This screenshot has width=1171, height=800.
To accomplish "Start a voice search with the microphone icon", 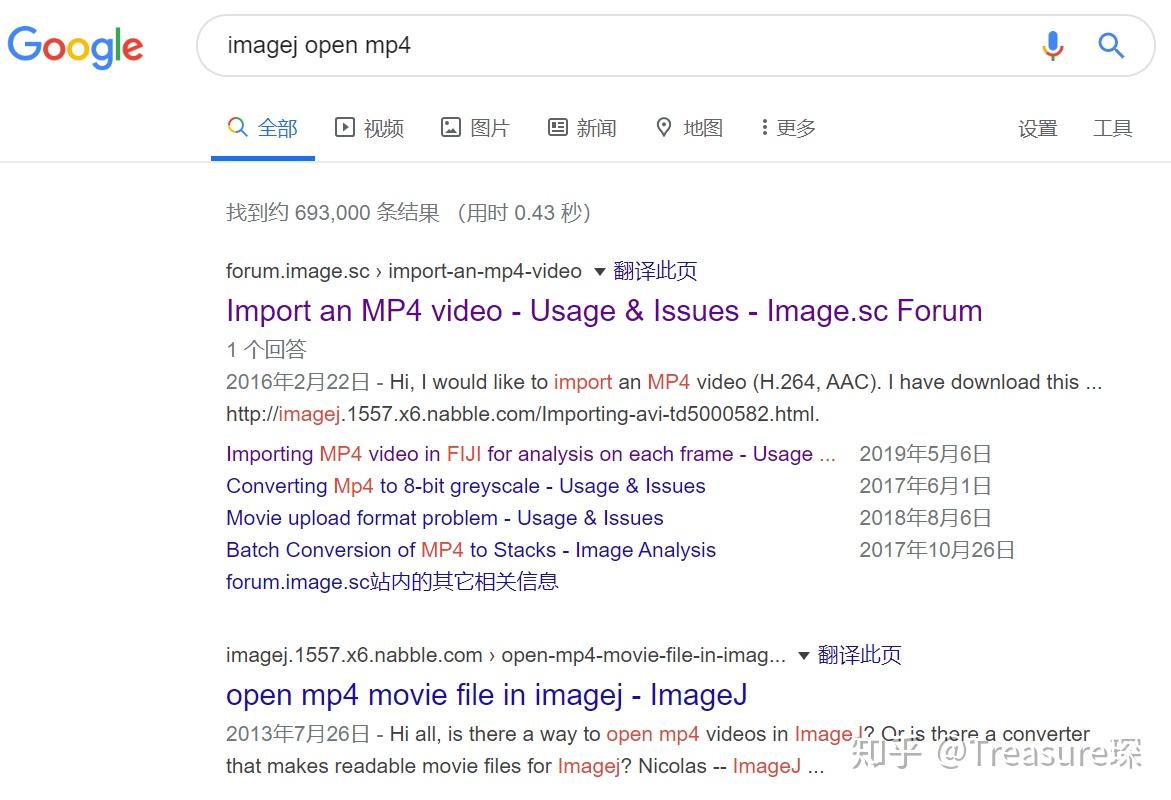I will pyautogui.click(x=1052, y=45).
